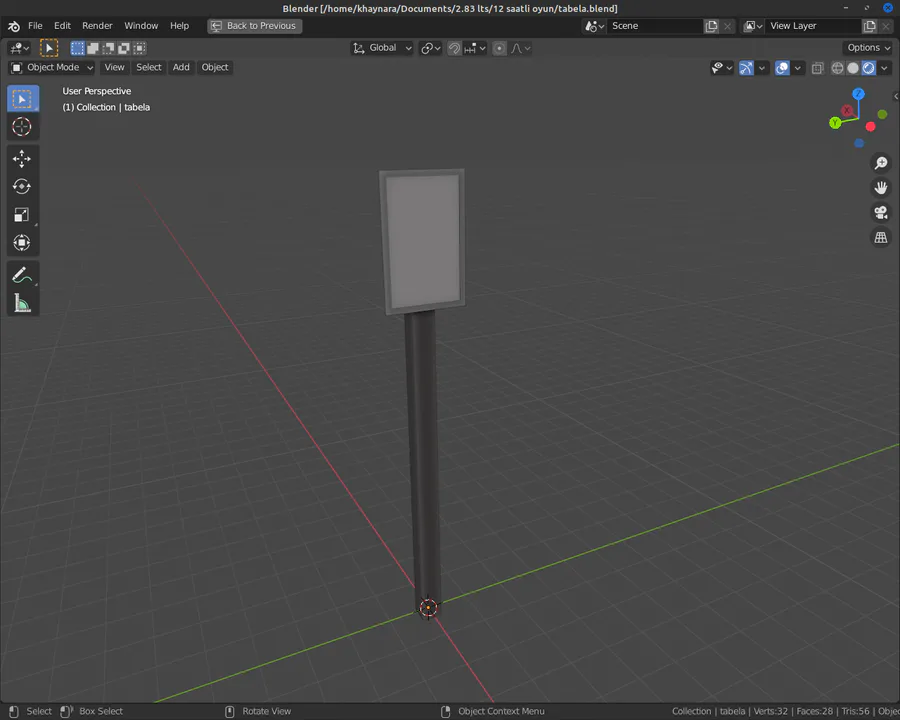Open the Edit menu
The height and width of the screenshot is (720, 900).
point(62,26)
